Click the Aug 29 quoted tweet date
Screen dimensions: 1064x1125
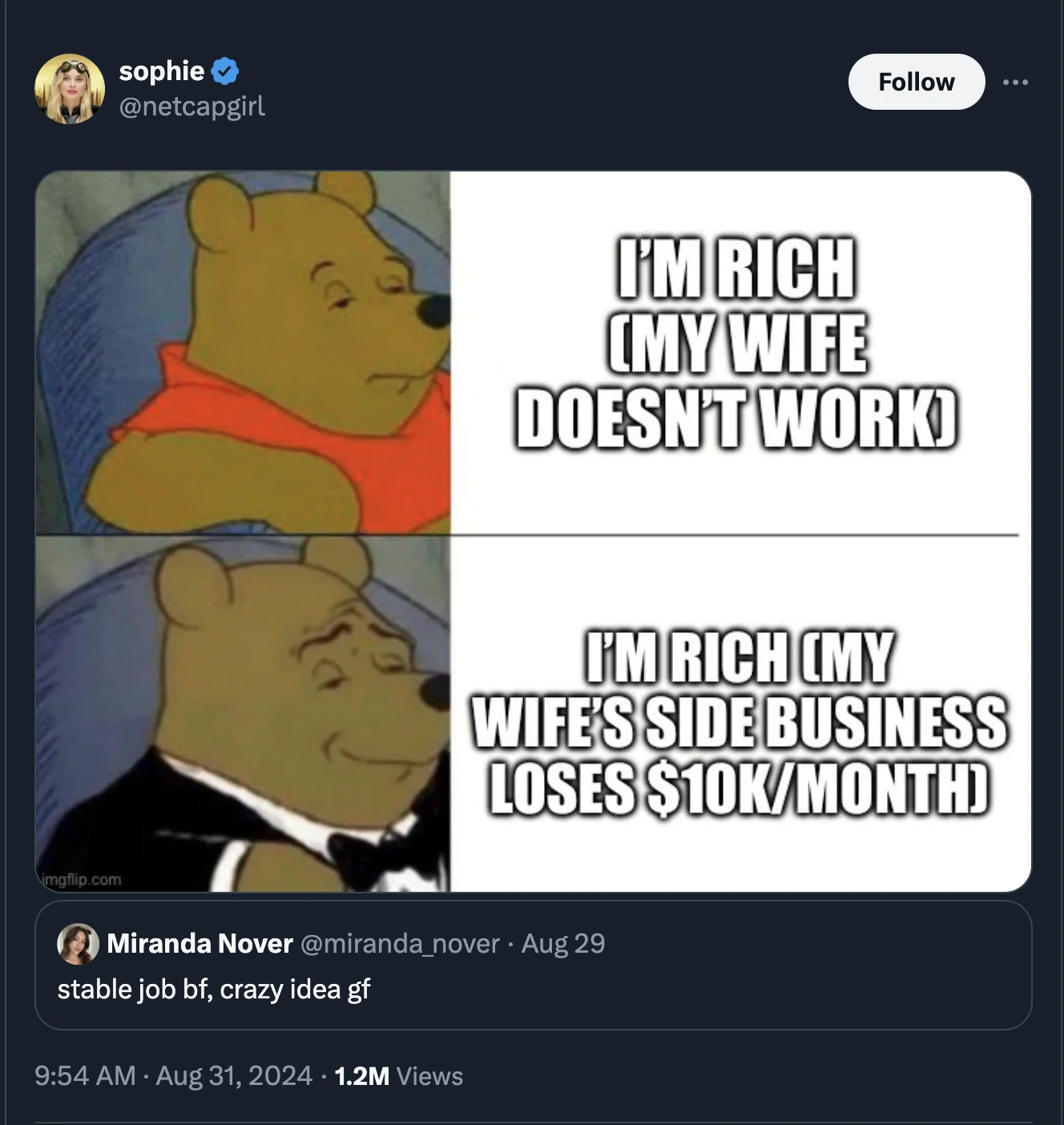coord(562,943)
